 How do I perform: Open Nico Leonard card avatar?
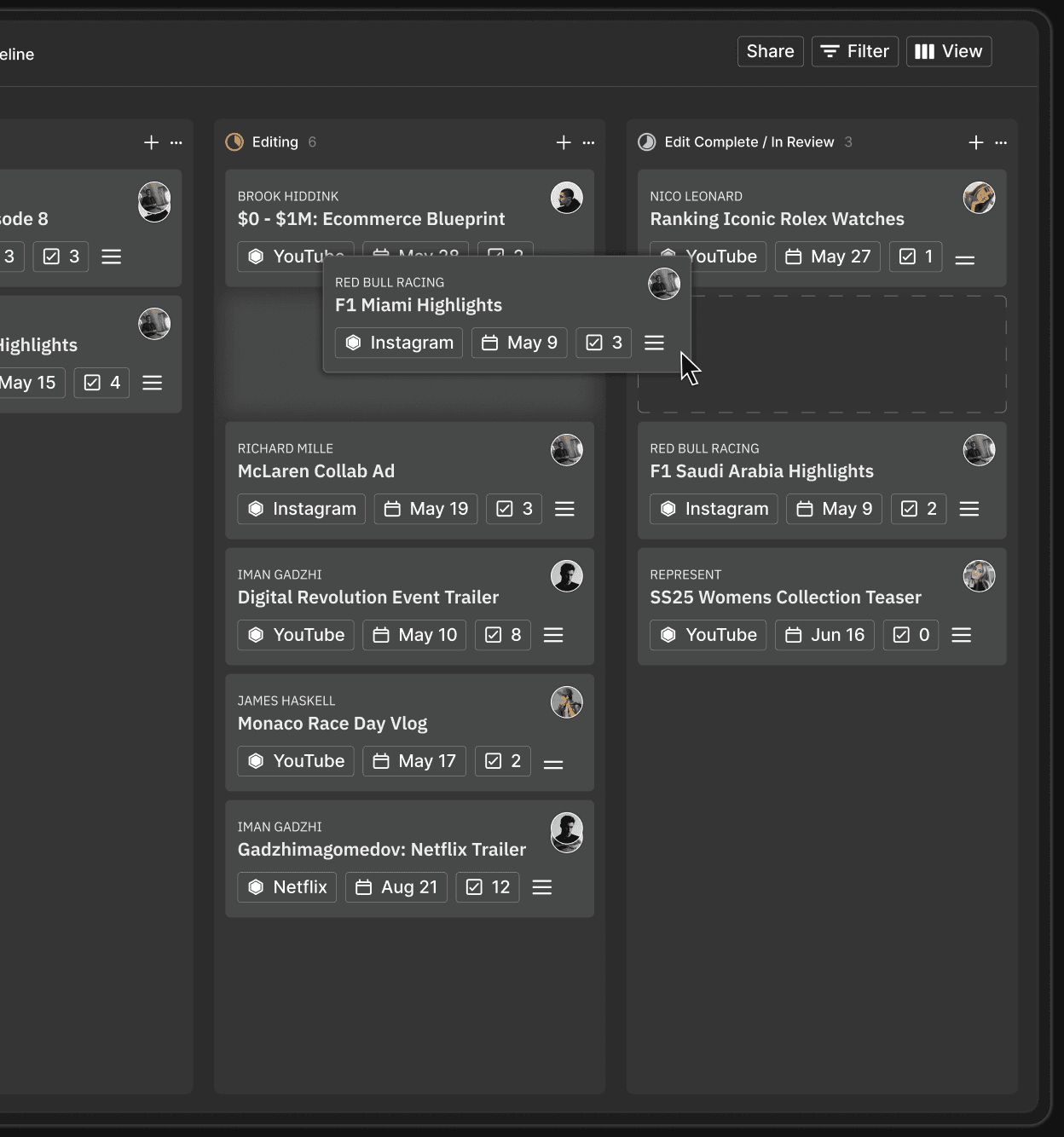pyautogui.click(x=979, y=198)
